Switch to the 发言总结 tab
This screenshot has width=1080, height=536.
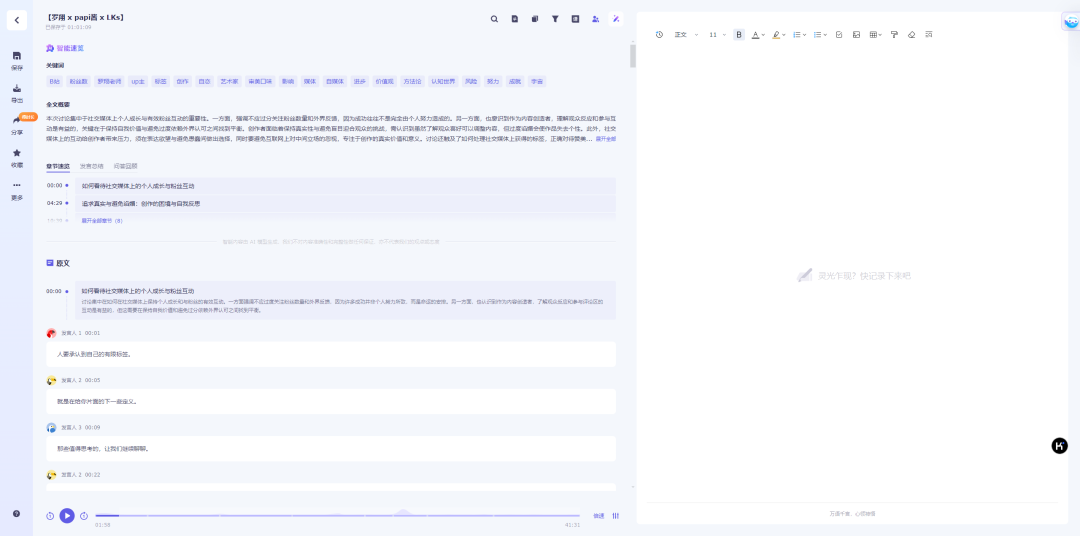click(x=92, y=166)
